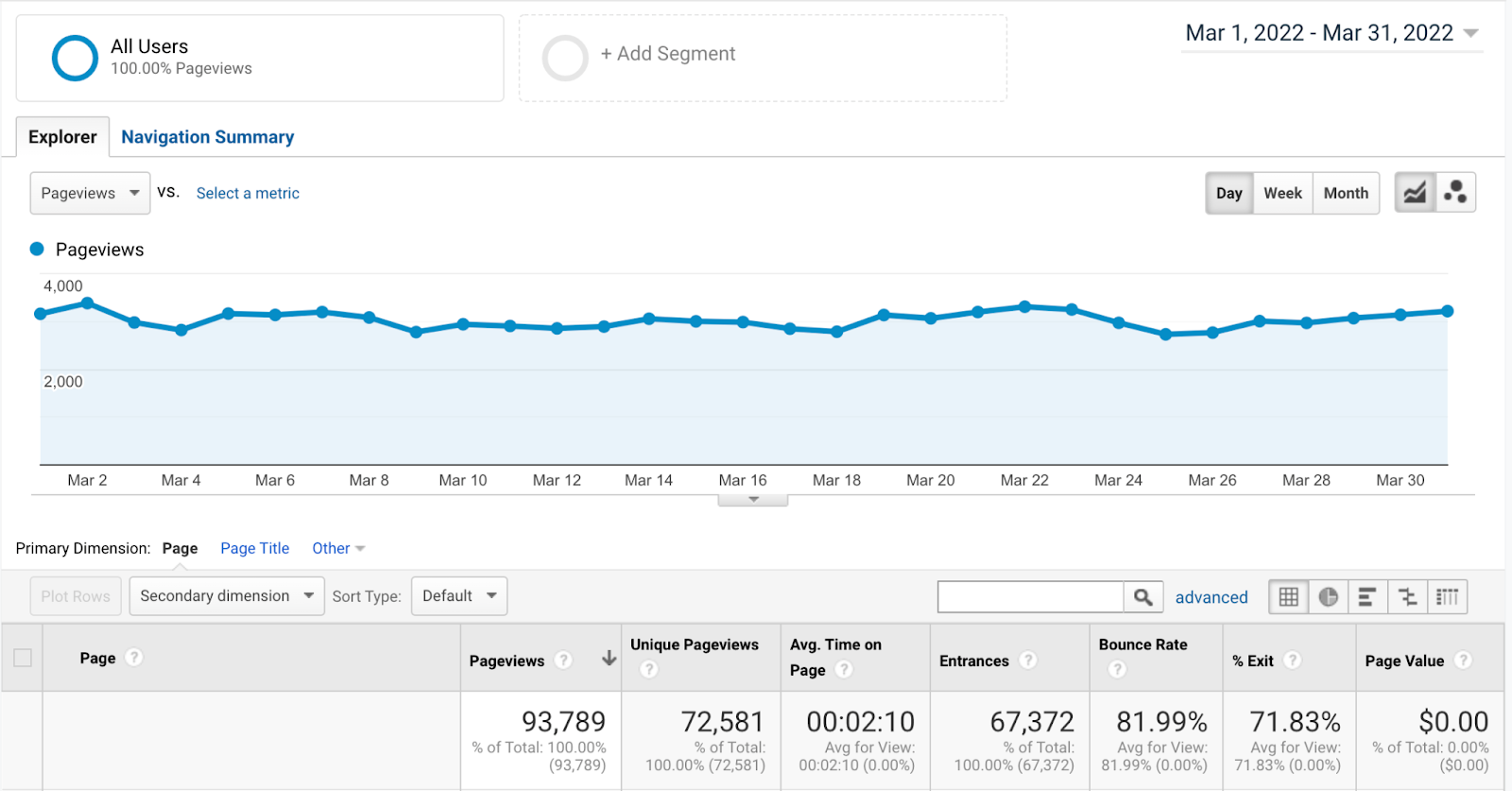The width and height of the screenshot is (1512, 791).
Task: Switch to the Explorer tab
Action: click(x=62, y=137)
